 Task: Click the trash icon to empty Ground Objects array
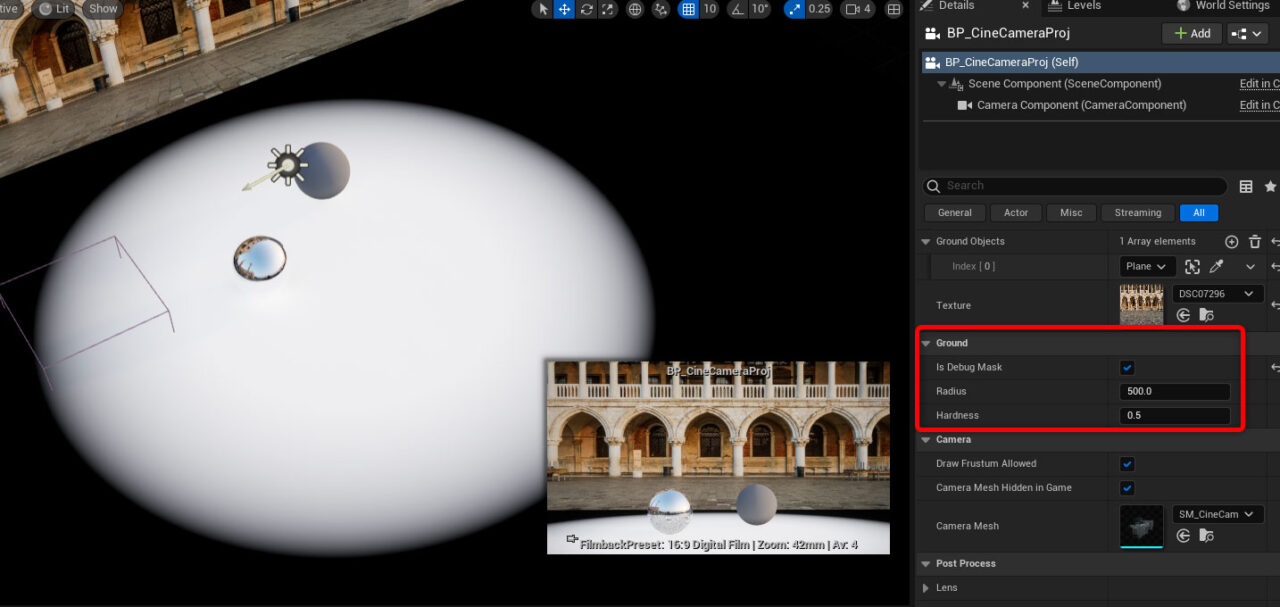tap(1254, 241)
